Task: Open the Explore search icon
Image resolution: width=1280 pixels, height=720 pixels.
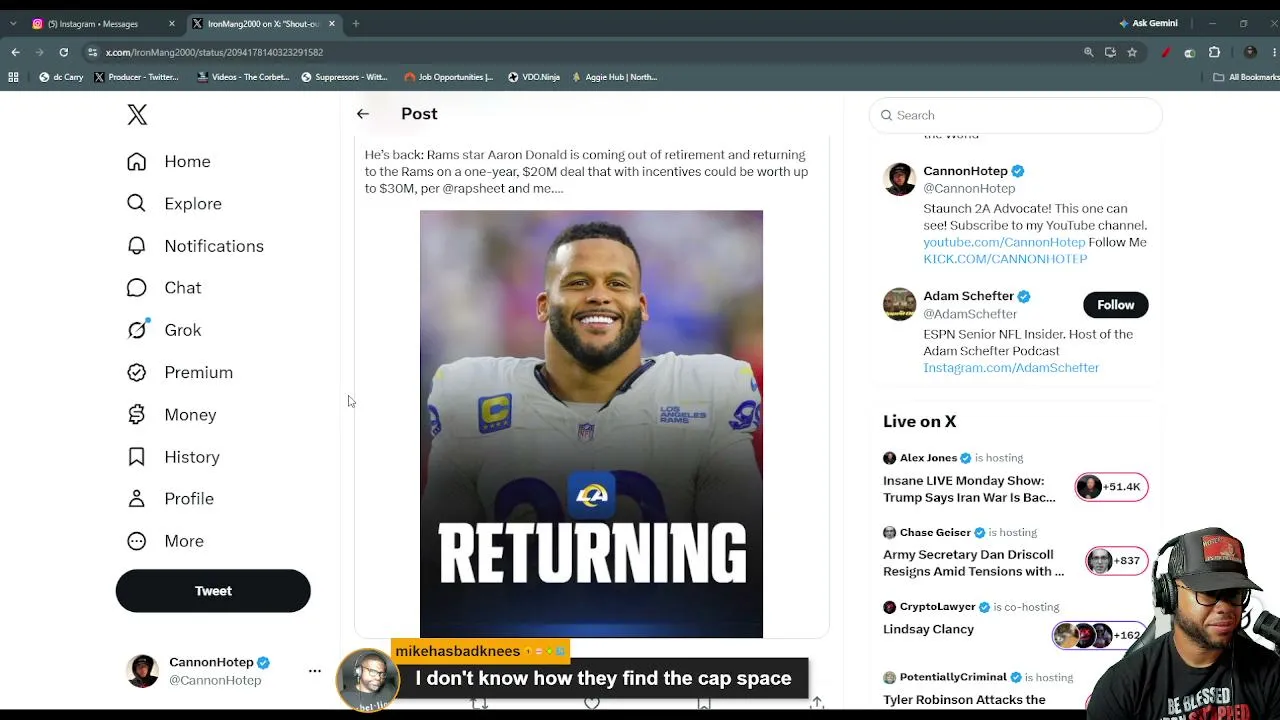Action: 136,203
